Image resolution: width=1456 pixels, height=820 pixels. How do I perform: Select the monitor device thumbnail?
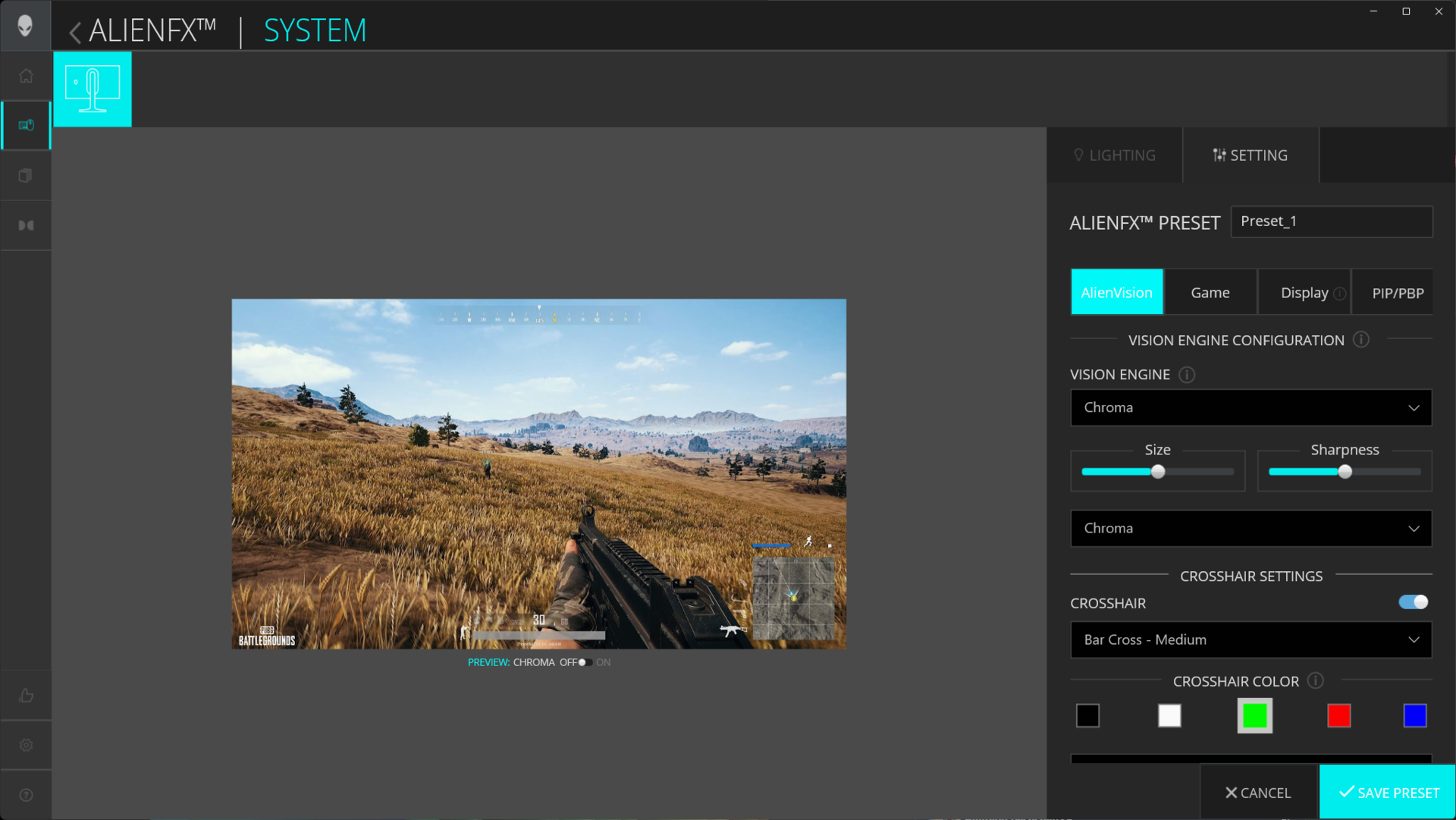pos(93,89)
